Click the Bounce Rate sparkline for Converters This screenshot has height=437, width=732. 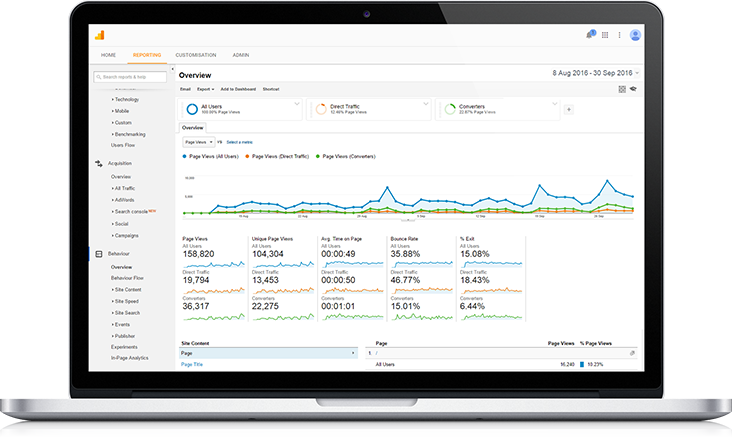tap(422, 317)
